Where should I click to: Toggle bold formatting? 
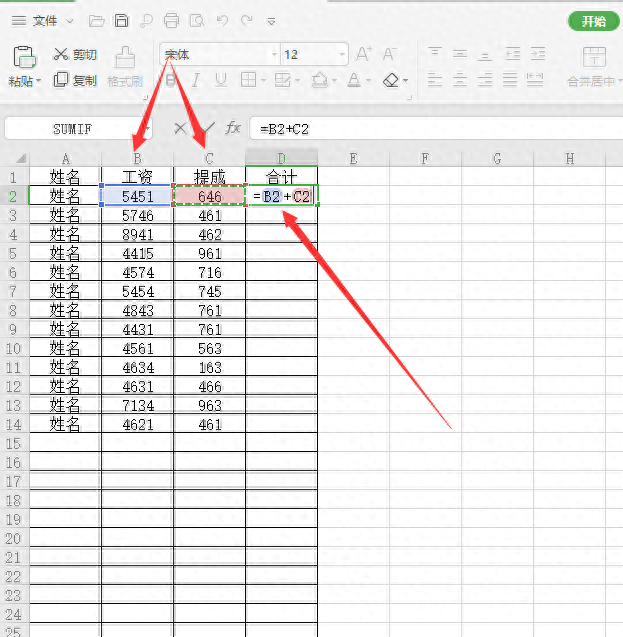coord(171,80)
